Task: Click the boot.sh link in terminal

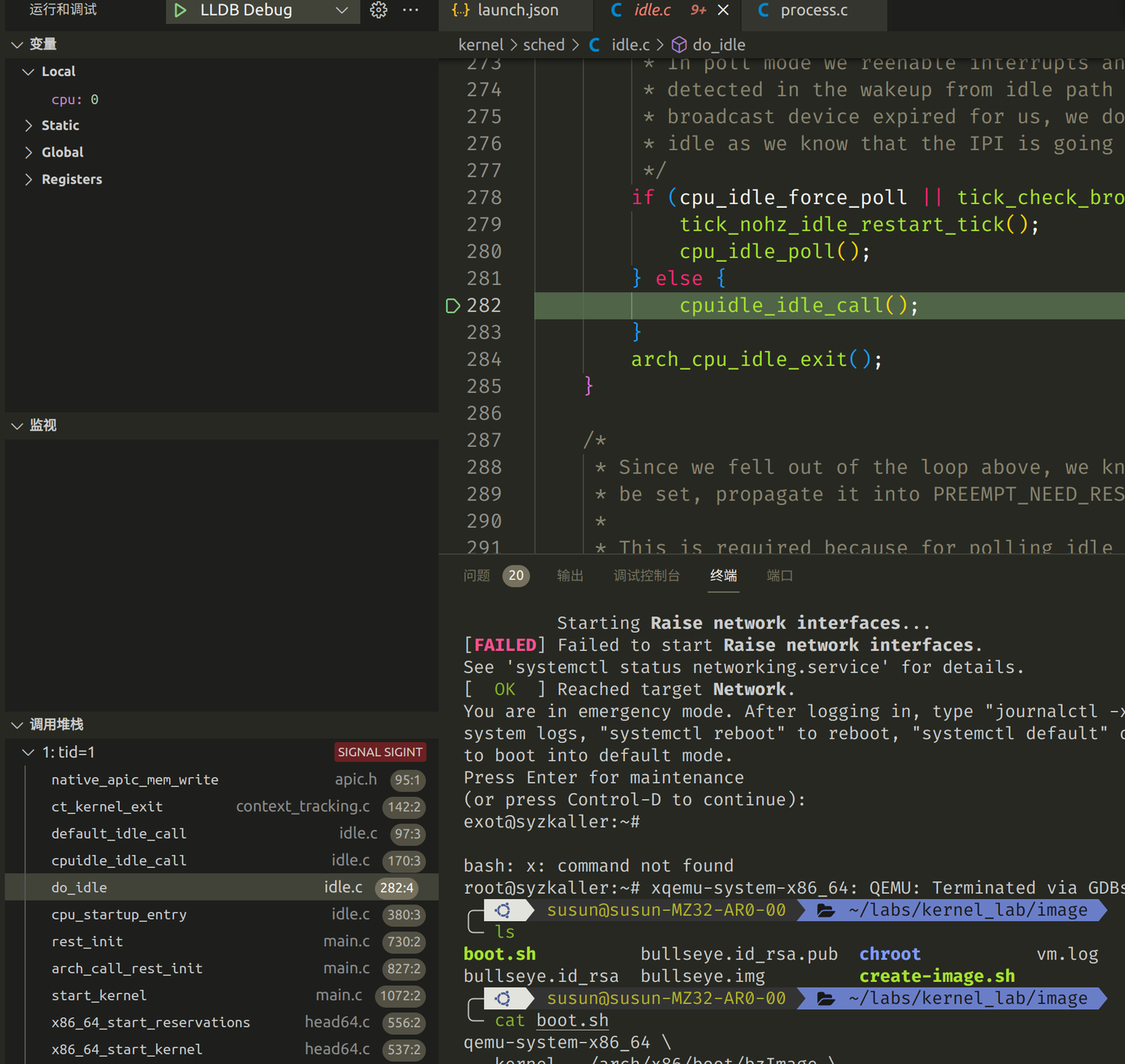Action: (x=573, y=1020)
